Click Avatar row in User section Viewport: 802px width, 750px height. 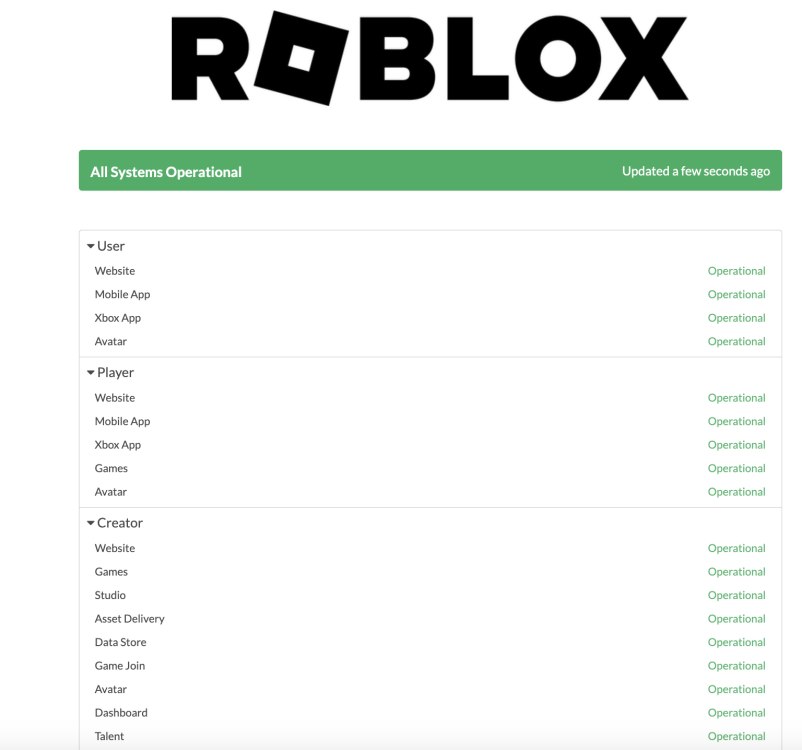[x=111, y=341]
